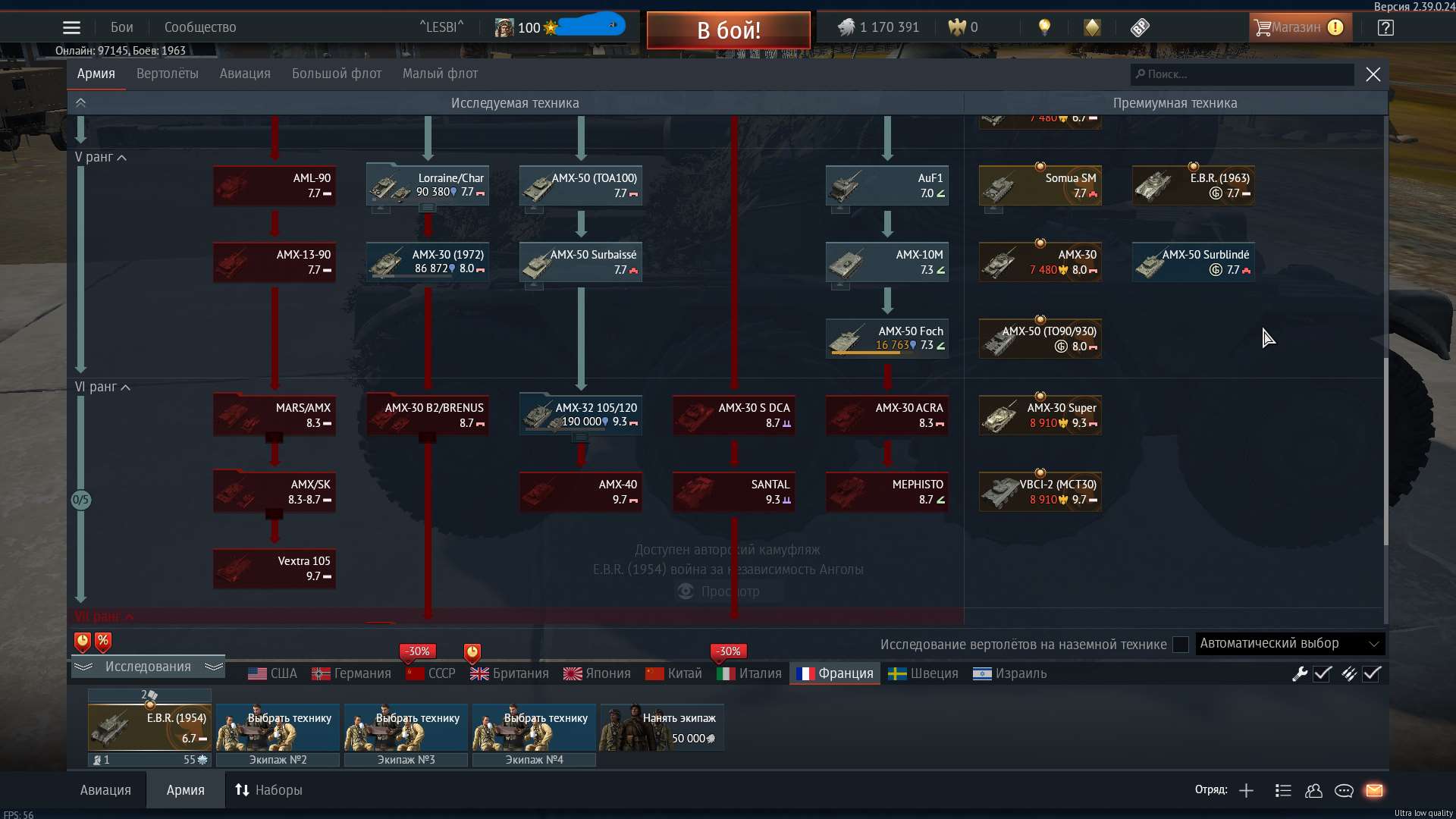
Task: Select the Somua SM premium vehicle
Action: point(1040,185)
